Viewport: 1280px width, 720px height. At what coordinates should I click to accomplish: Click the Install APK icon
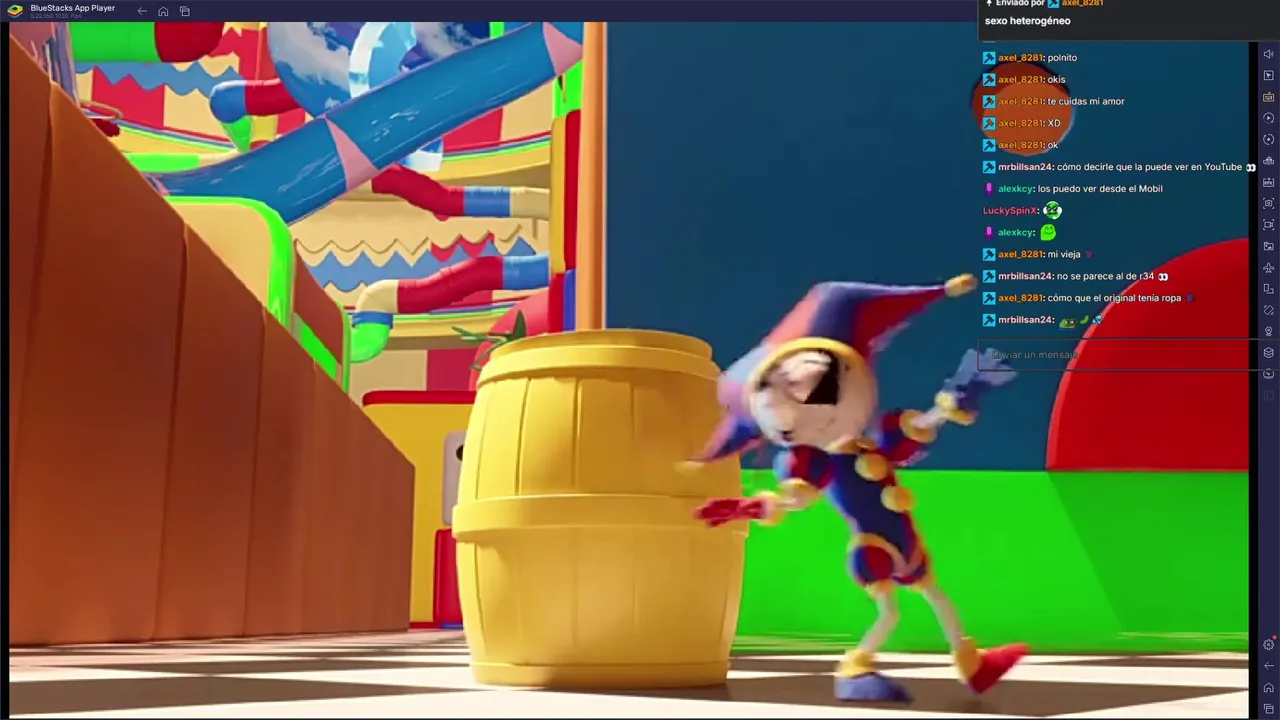(1269, 182)
